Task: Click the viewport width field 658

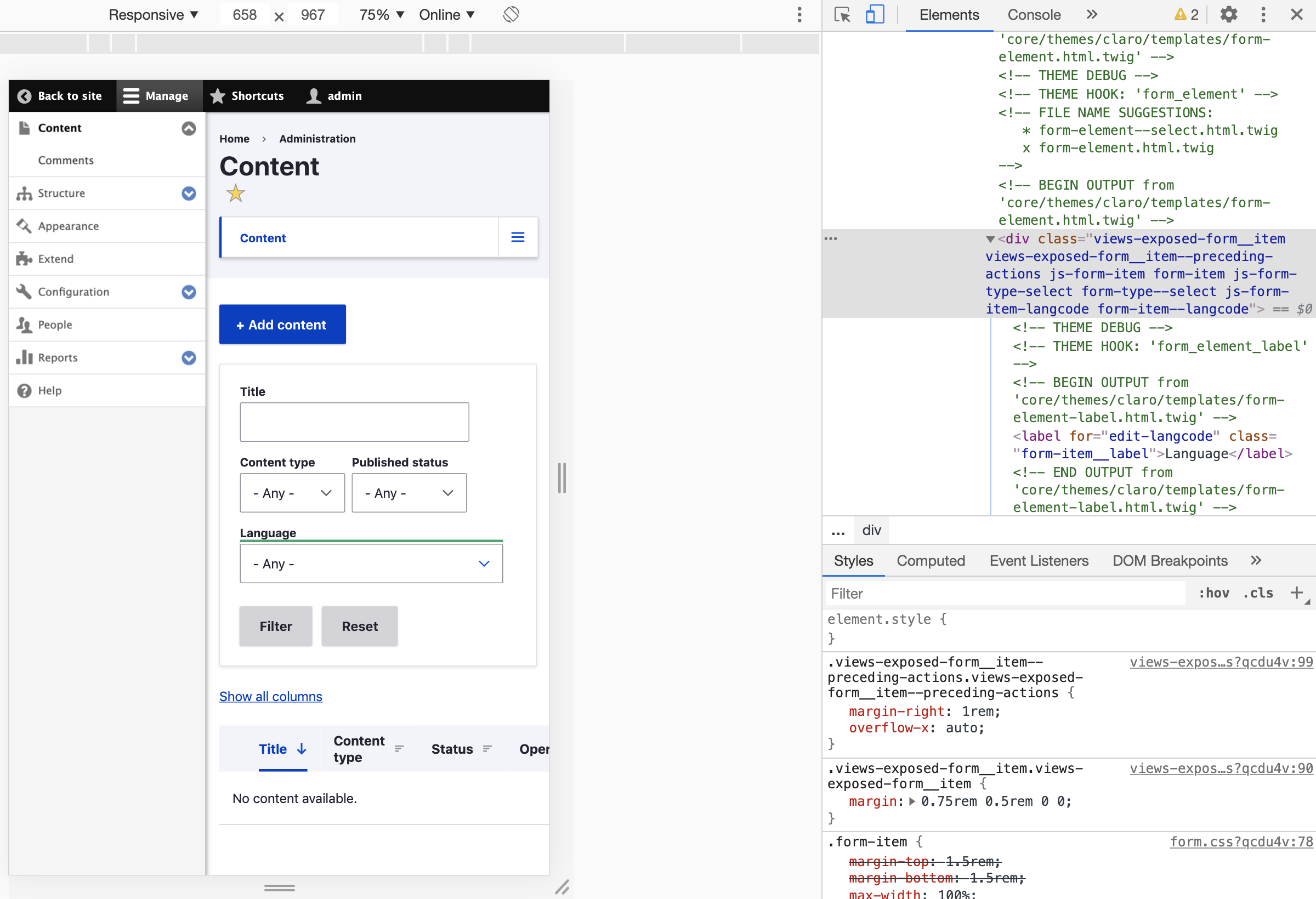Action: click(x=245, y=15)
